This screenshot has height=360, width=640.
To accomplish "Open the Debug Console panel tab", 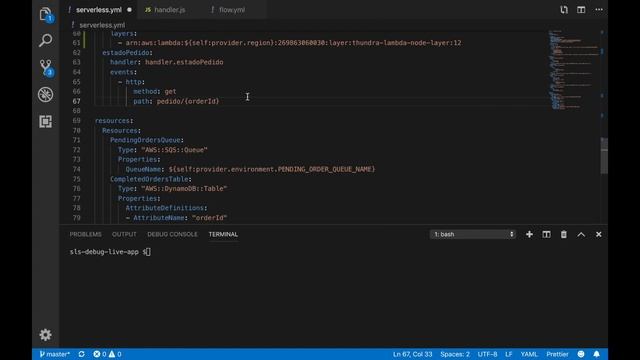I will point(172,234).
